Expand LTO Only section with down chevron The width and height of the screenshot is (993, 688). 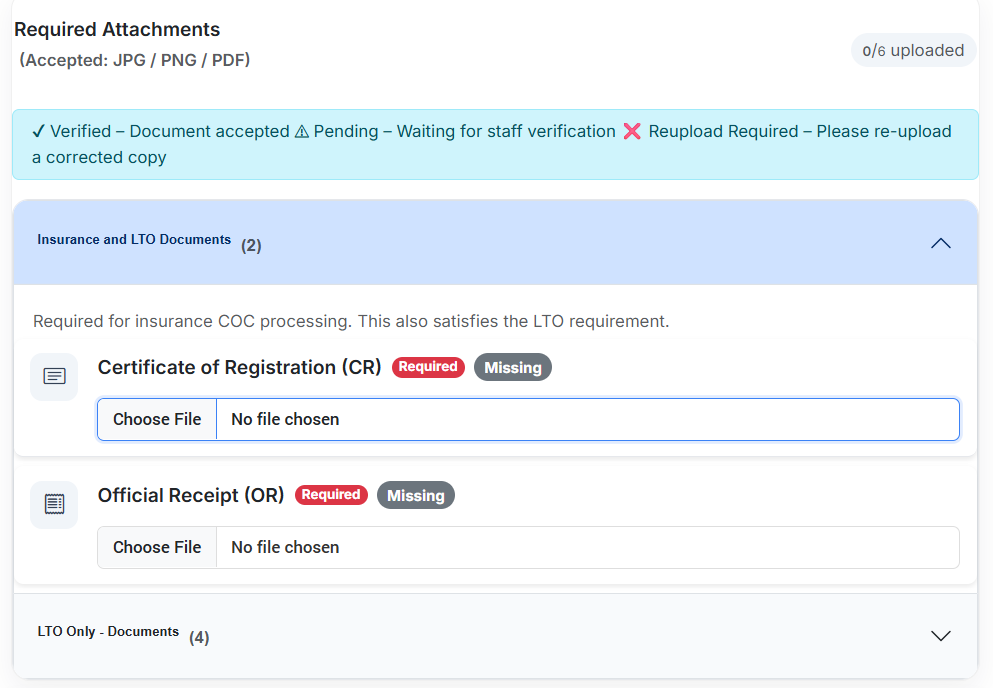click(x=940, y=636)
